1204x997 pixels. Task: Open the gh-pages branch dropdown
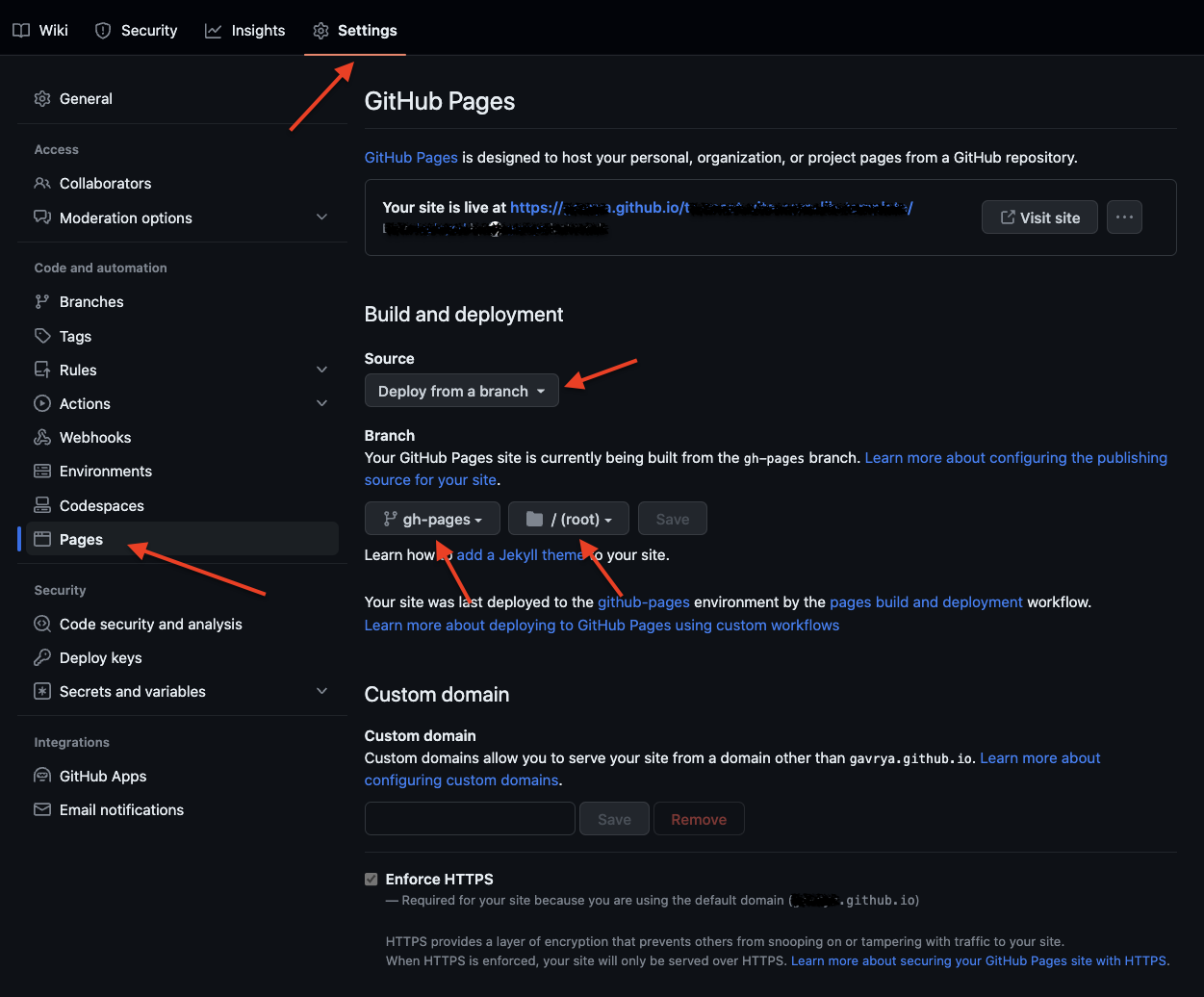point(432,519)
